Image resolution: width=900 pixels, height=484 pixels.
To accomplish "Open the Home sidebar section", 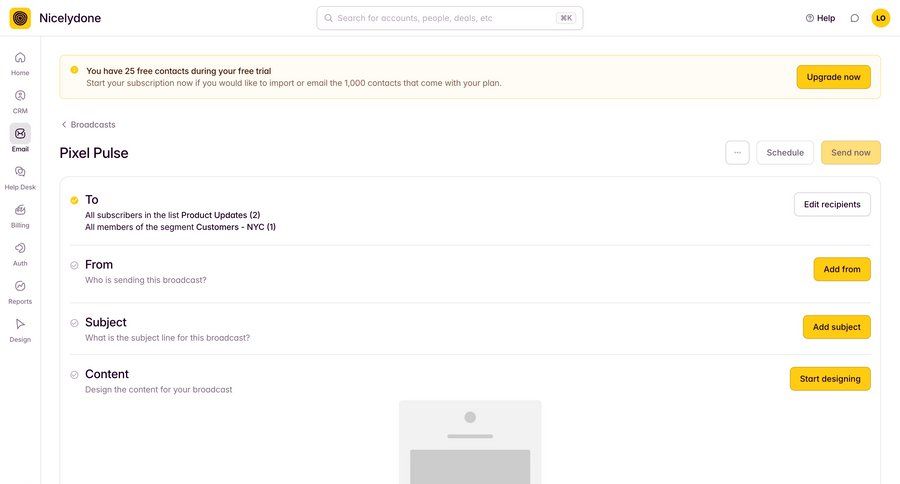I will [x=20, y=63].
